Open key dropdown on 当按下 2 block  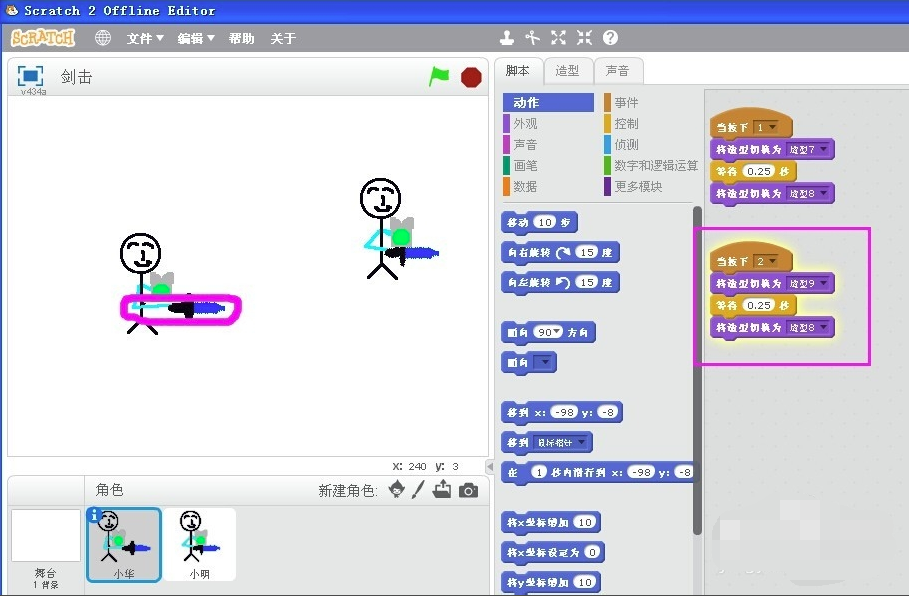click(x=766, y=261)
